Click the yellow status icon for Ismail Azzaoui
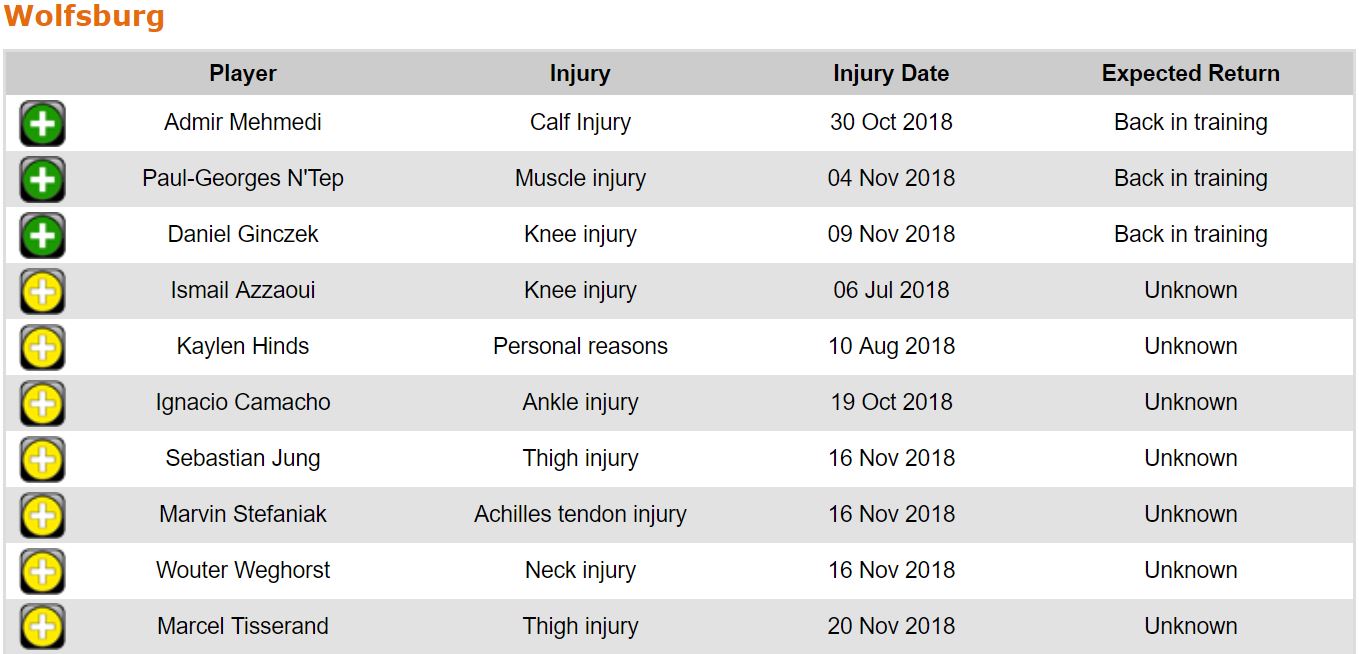Image resolution: width=1359 pixels, height=654 pixels. (42, 292)
